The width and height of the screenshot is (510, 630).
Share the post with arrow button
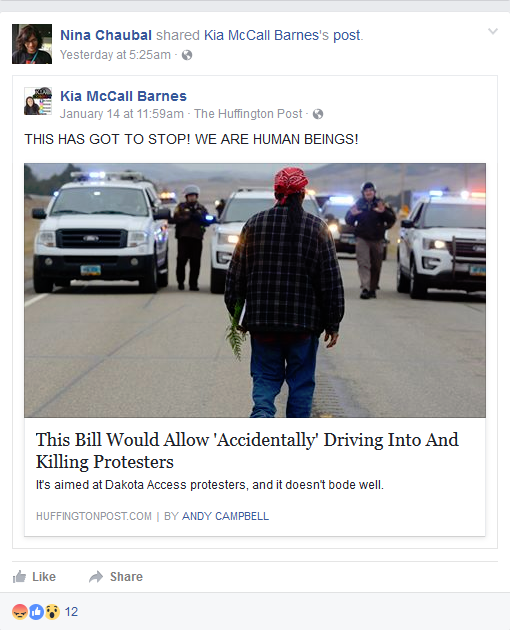(x=116, y=577)
